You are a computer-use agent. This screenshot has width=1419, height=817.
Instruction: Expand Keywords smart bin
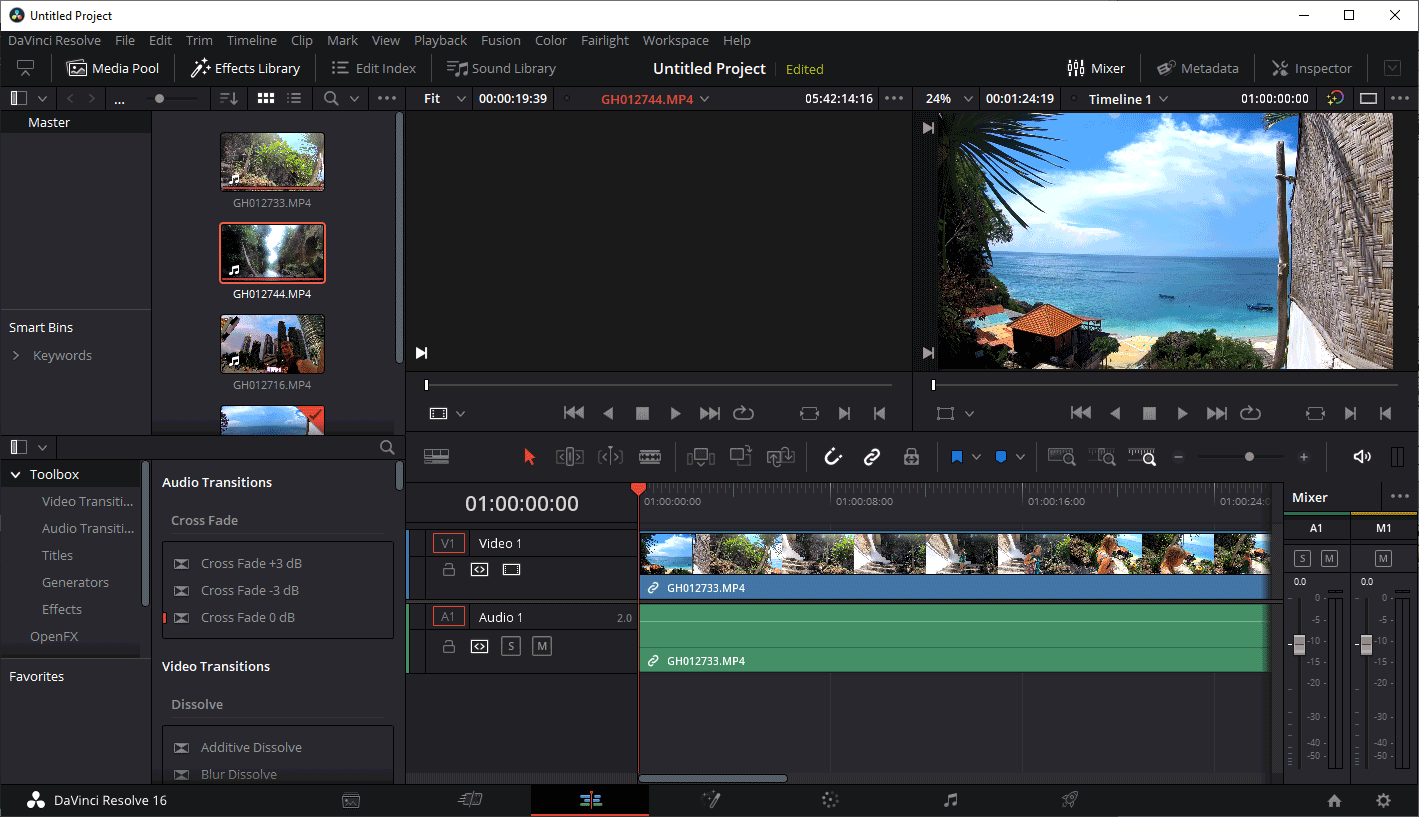[x=15, y=356]
